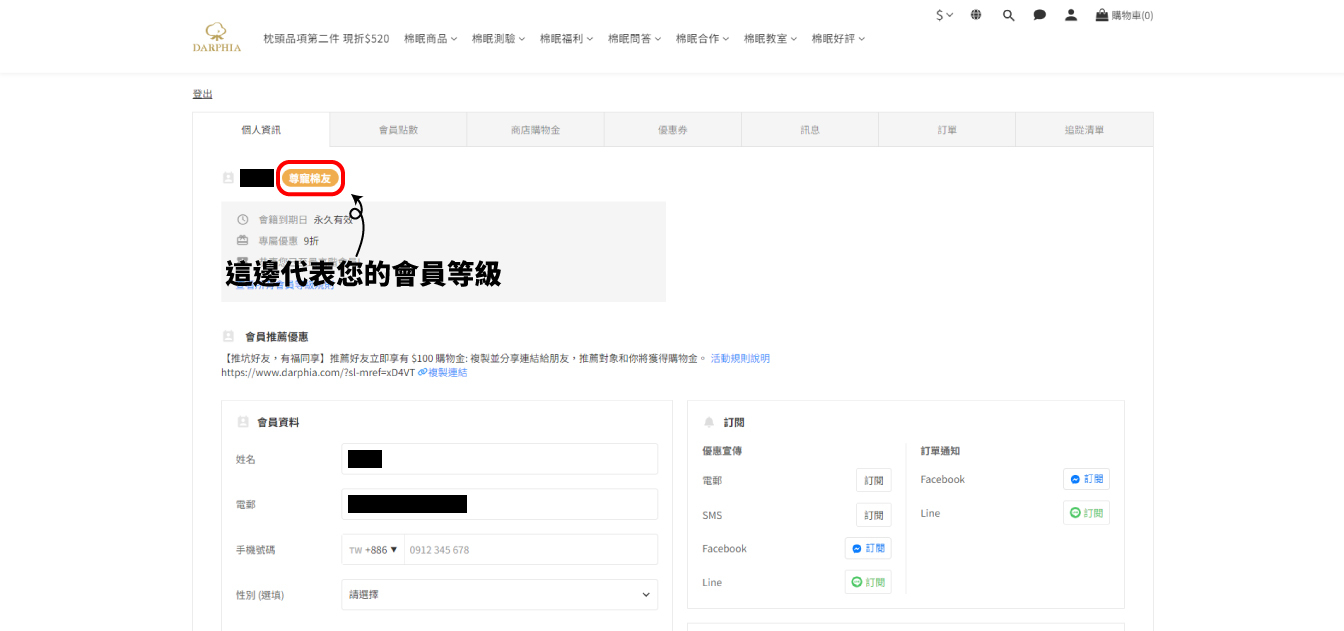
Task: Toggle Line subscription under 訂單通知
Action: pyautogui.click(x=1086, y=513)
